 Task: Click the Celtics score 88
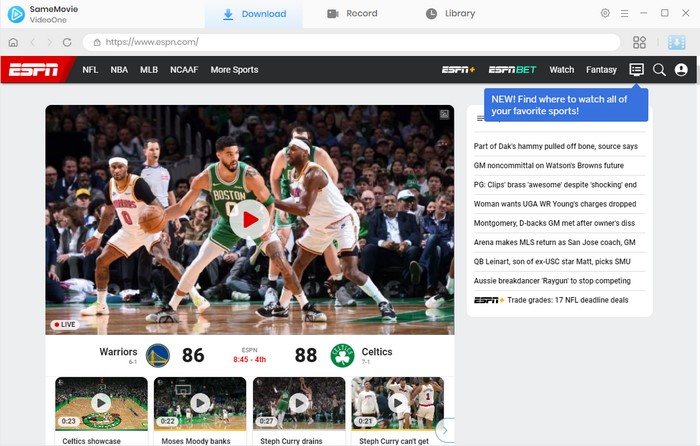click(306, 355)
